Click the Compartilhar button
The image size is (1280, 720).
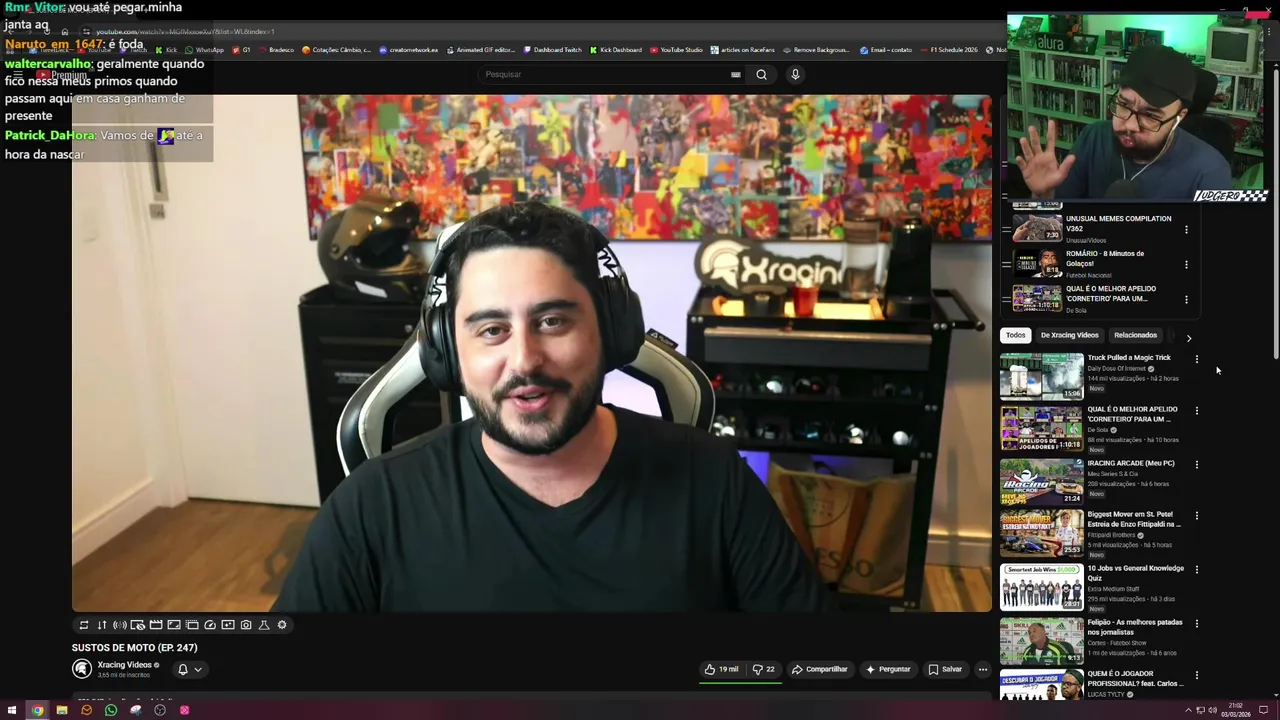click(819, 669)
